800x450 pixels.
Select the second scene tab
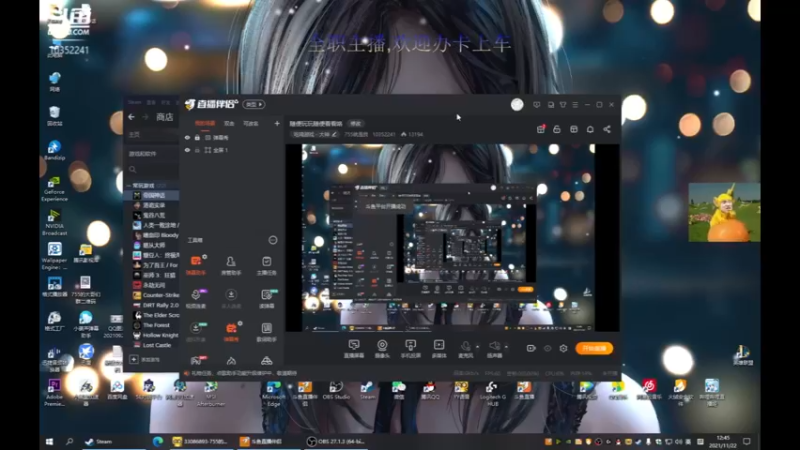click(229, 123)
